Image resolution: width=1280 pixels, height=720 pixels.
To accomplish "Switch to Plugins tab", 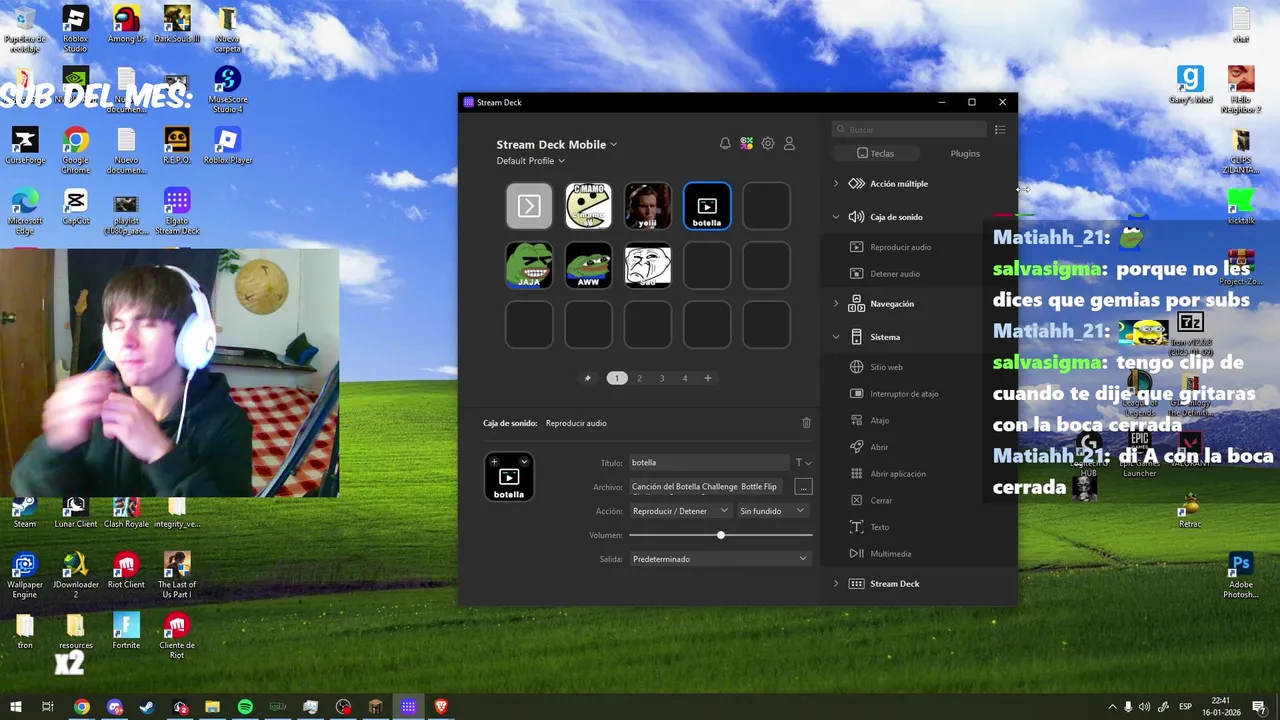I will click(x=965, y=153).
